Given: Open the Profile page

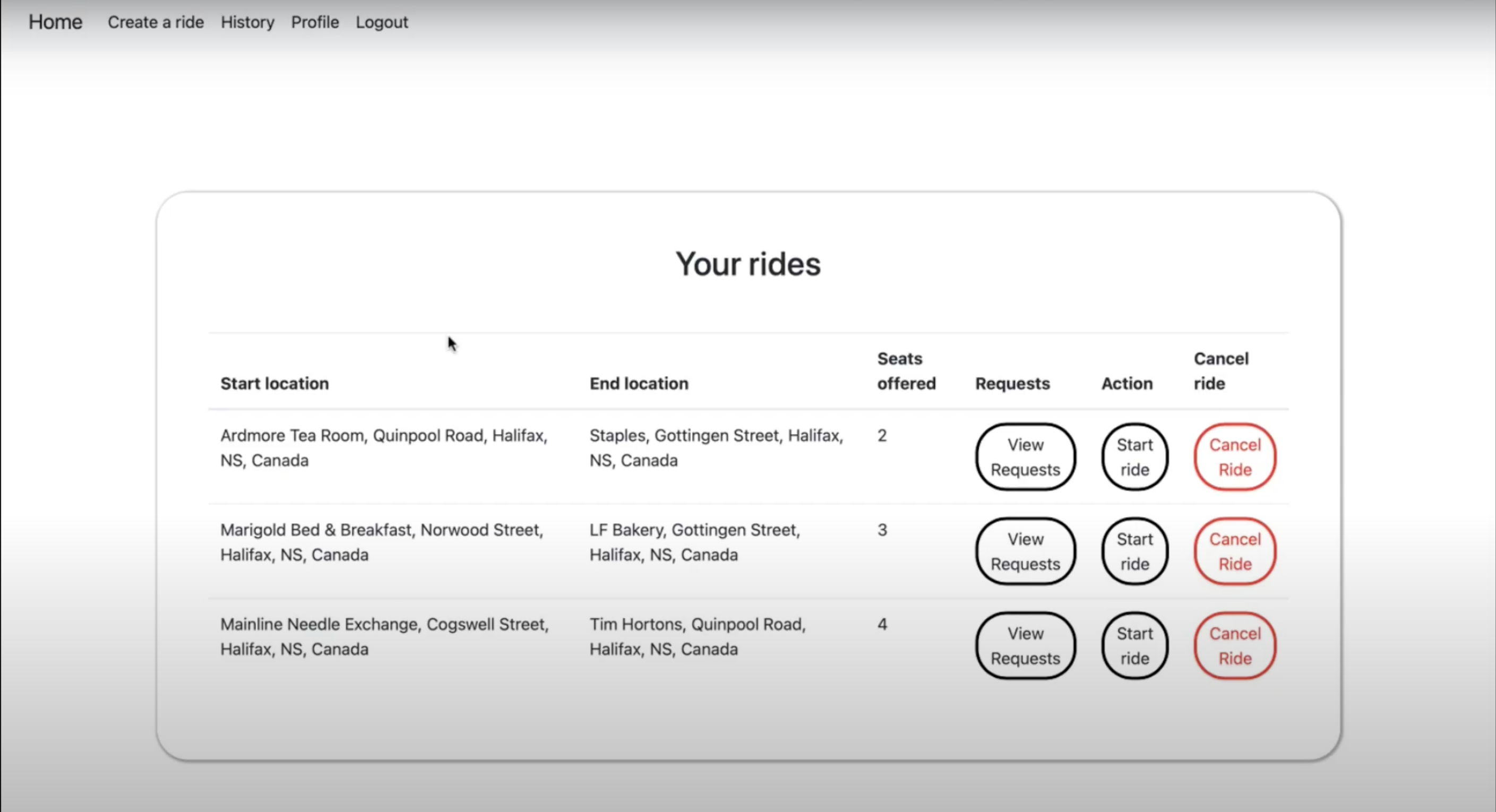Looking at the screenshot, I should tap(315, 22).
